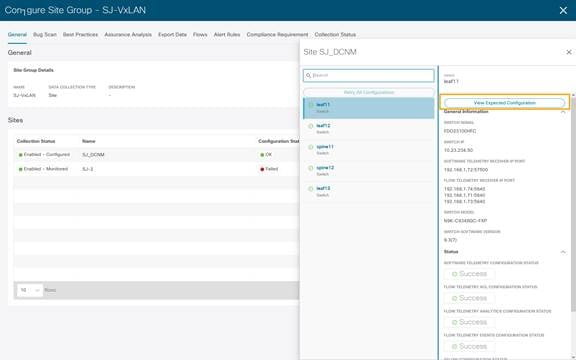
Task: Open the Alert Rules tab
Action: pyautogui.click(x=227, y=35)
